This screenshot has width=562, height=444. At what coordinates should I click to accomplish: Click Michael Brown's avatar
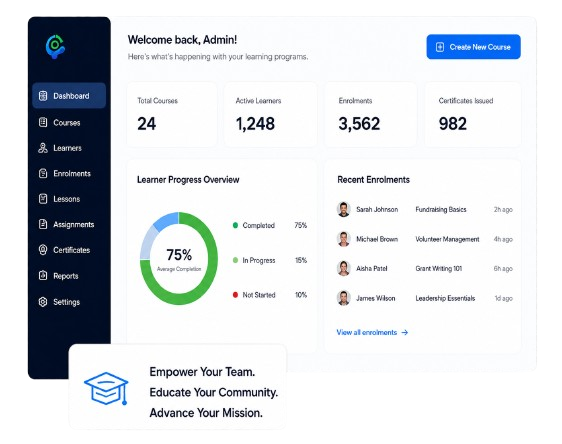click(x=344, y=239)
